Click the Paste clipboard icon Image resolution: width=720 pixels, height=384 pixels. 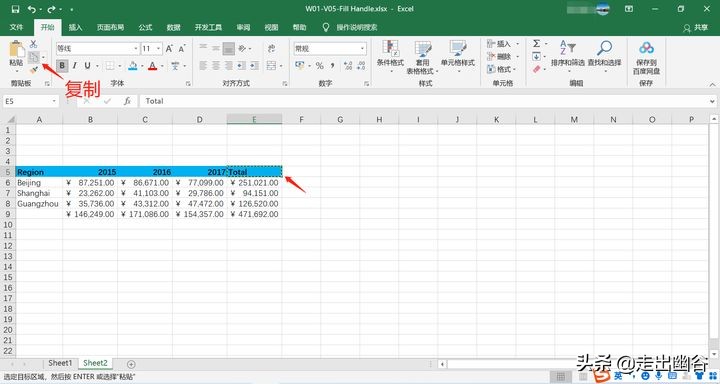17,50
